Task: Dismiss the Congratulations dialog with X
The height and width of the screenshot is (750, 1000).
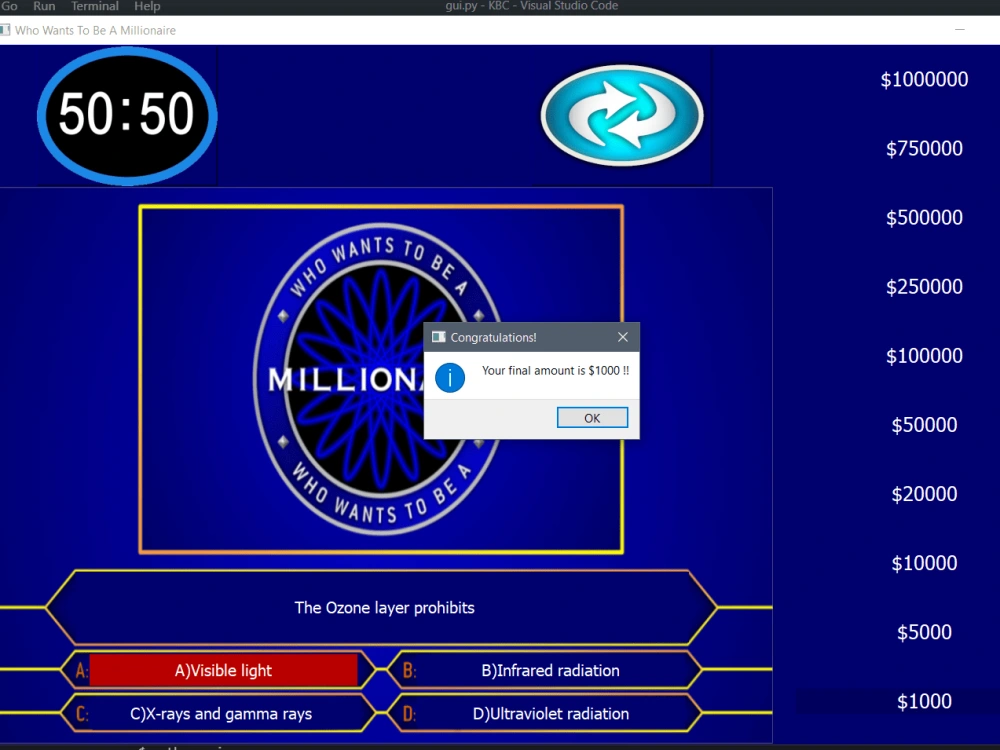Action: tap(622, 337)
